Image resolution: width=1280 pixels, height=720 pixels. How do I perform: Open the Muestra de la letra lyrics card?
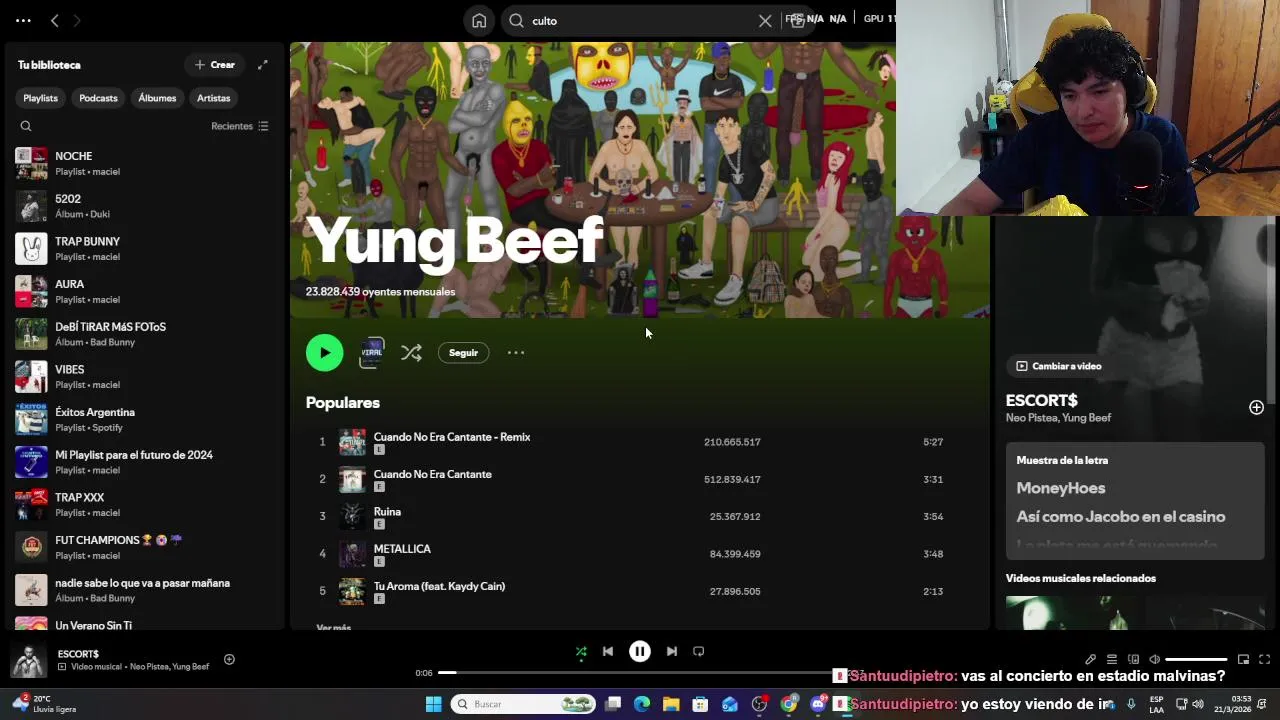1135,500
